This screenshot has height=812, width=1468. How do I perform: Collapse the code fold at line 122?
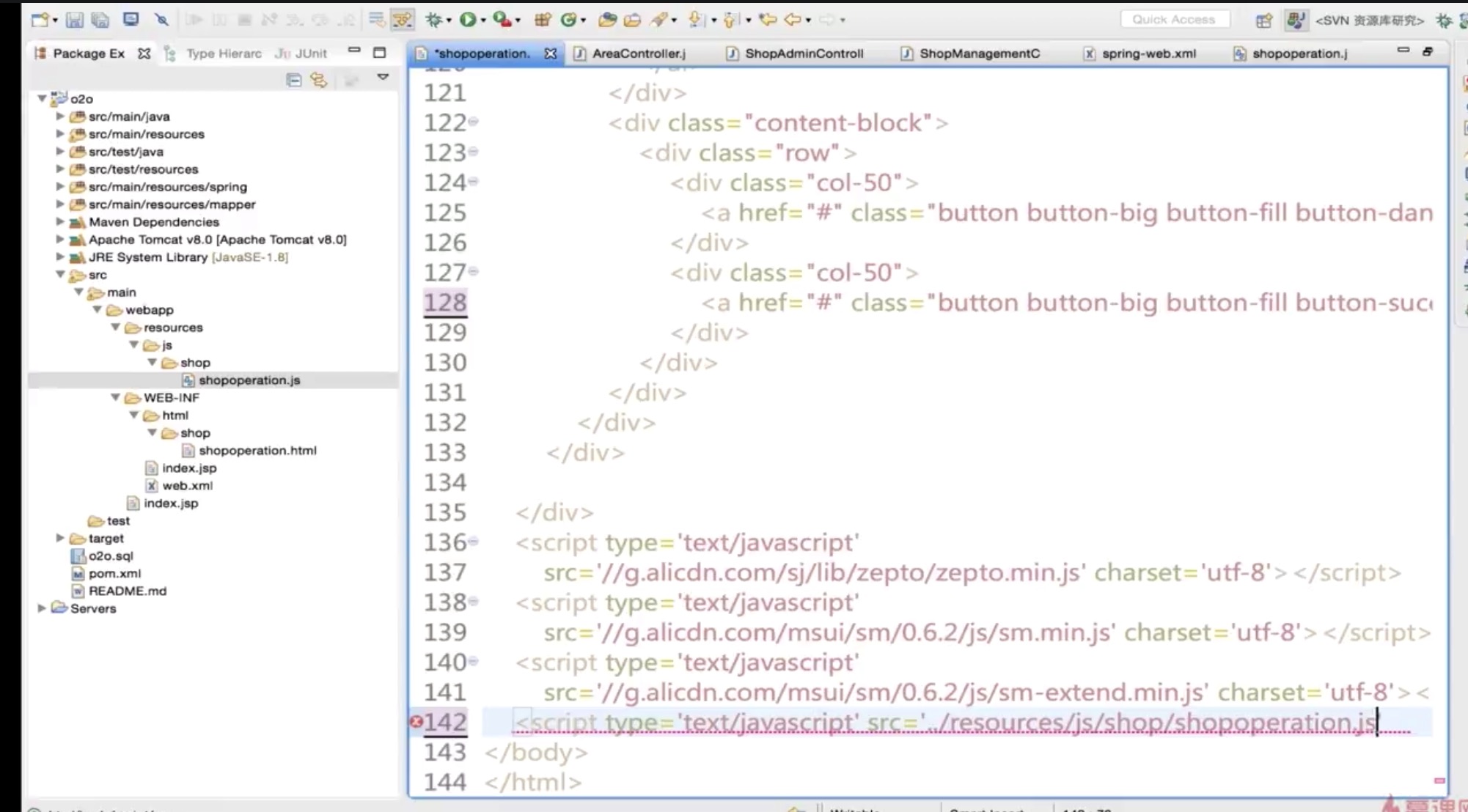[474, 122]
